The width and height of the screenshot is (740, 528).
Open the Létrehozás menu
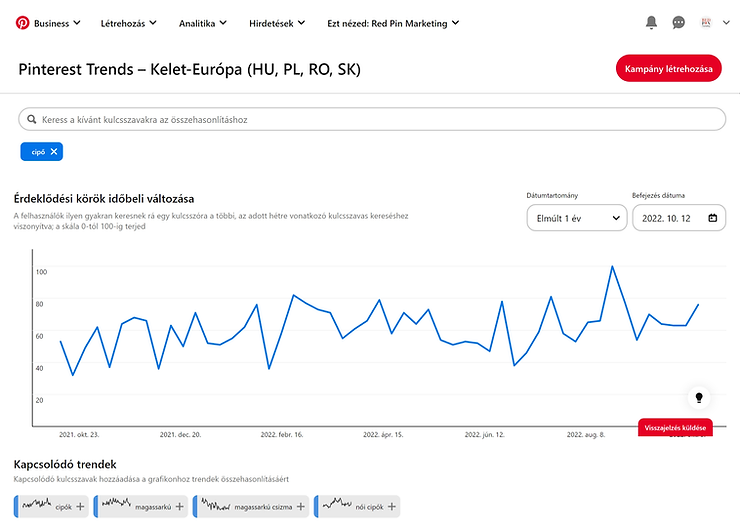click(x=128, y=23)
